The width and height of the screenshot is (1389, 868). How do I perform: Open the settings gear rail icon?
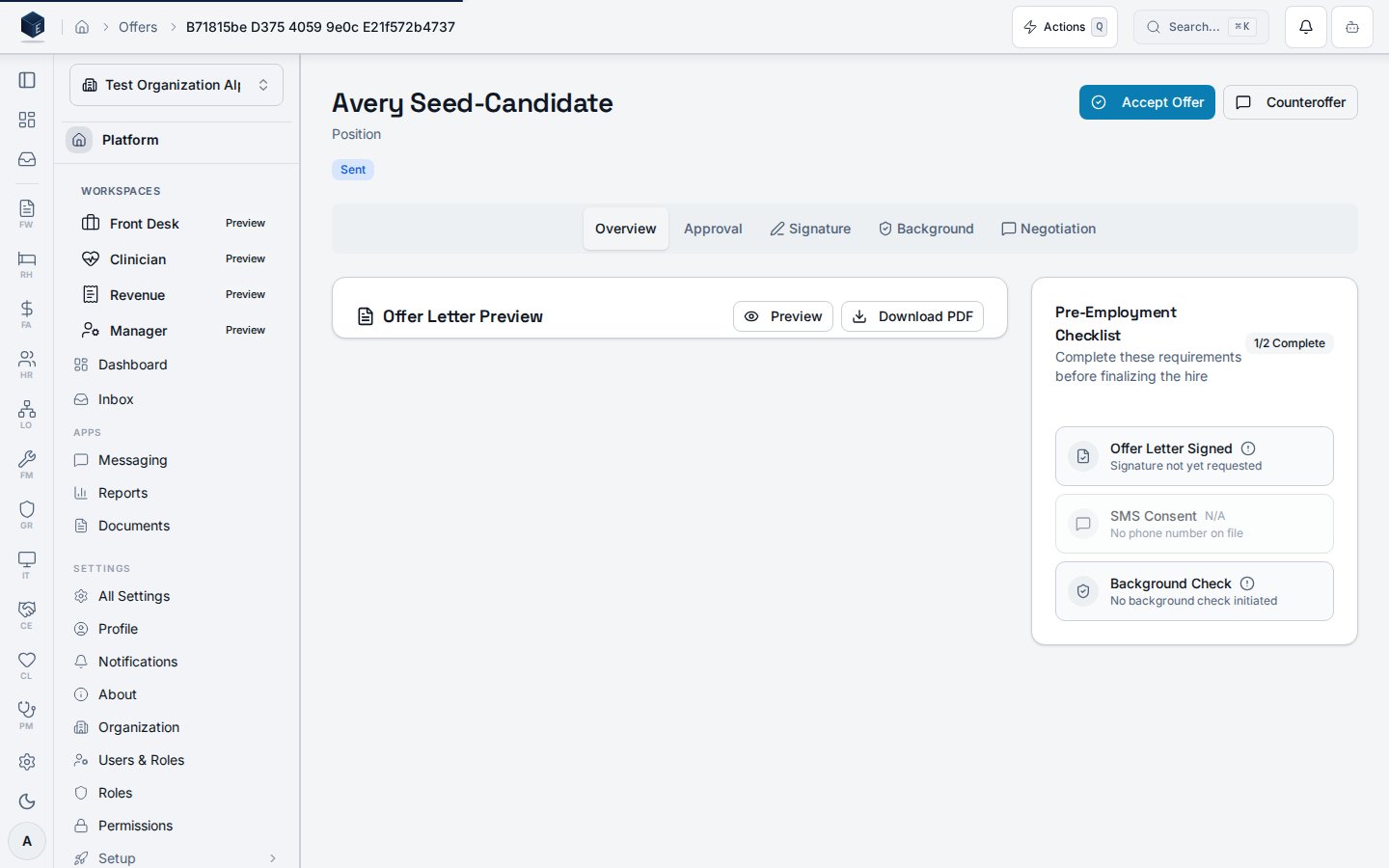27,762
